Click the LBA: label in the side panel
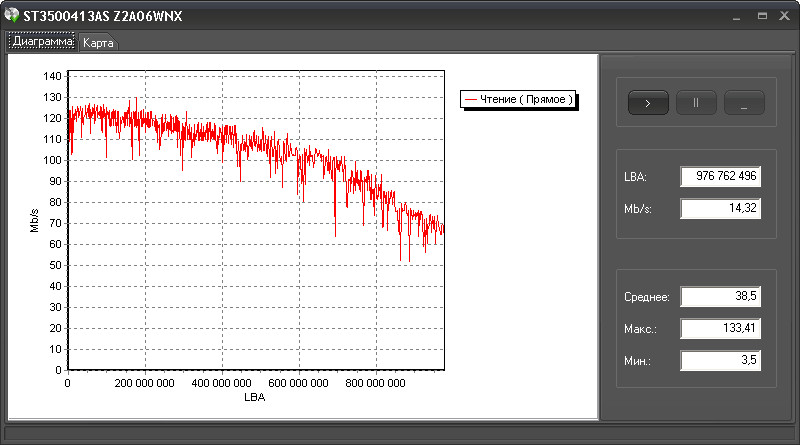 click(x=635, y=177)
